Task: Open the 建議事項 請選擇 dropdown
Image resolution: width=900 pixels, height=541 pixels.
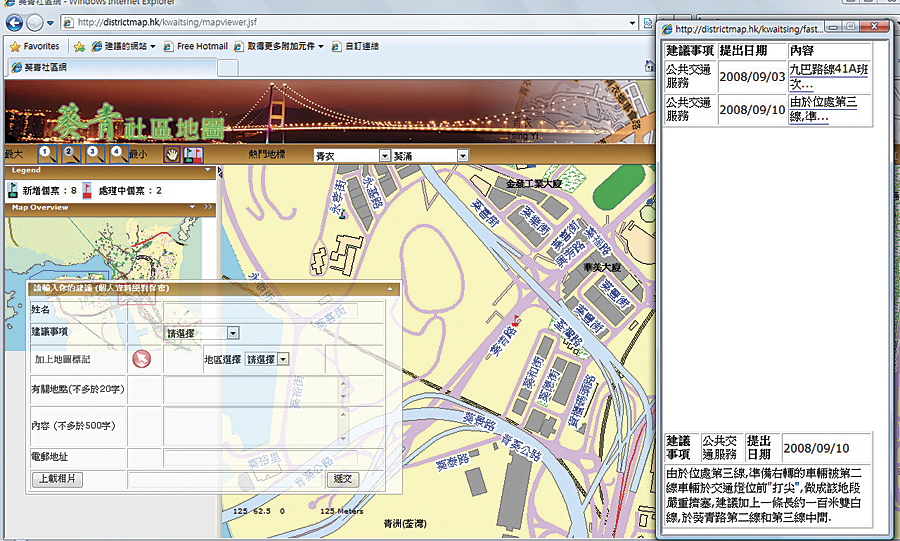Action: click(x=232, y=333)
